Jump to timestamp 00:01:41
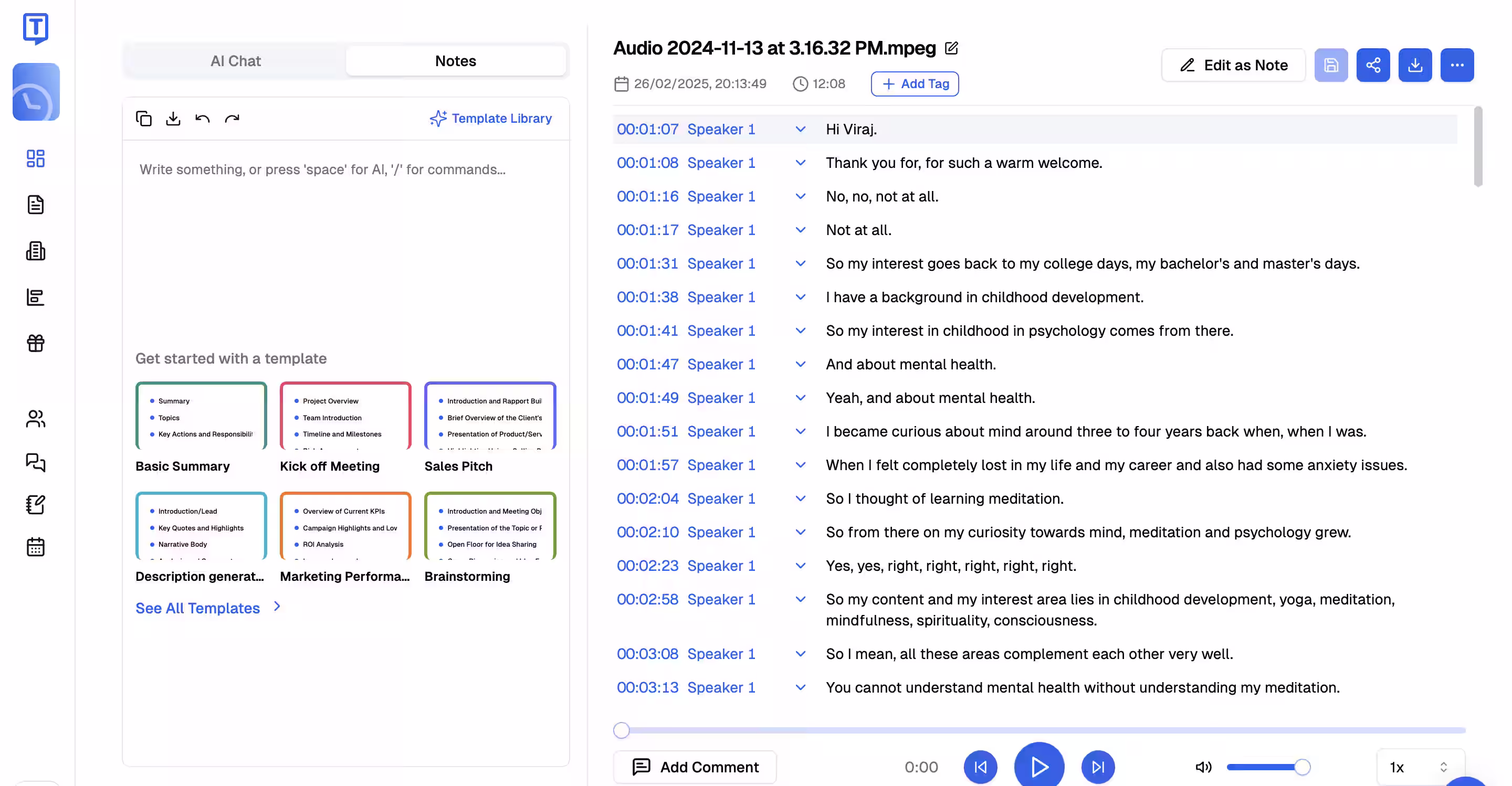Viewport: 1512px width, 786px height. 647,331
